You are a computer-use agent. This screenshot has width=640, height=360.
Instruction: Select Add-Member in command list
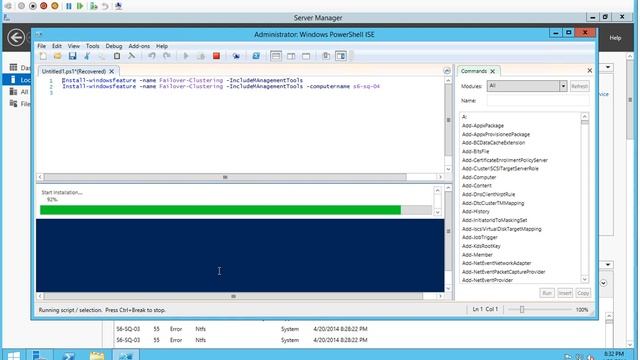477,255
